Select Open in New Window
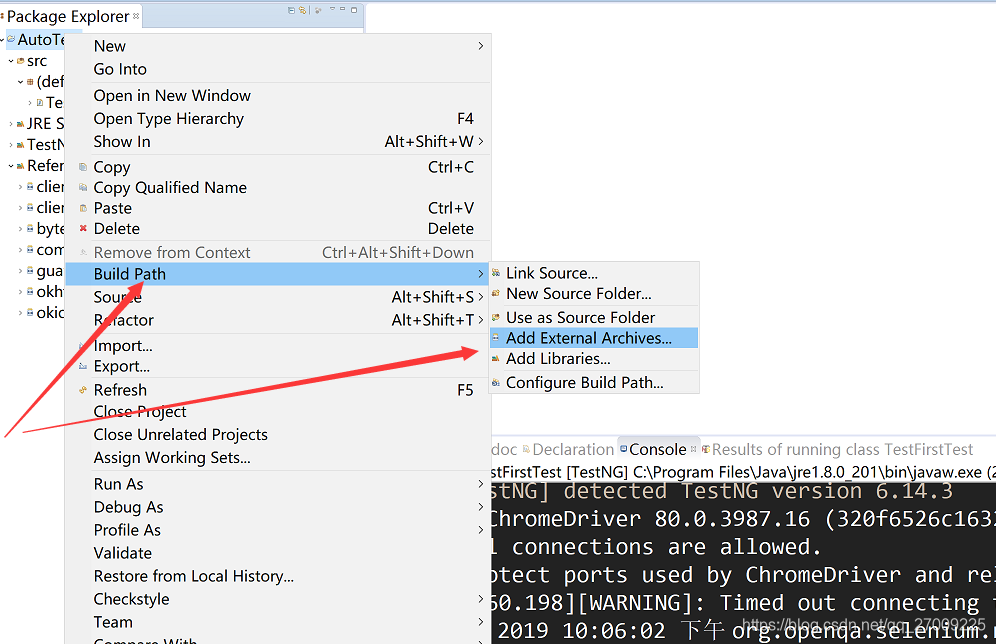Screen dimensions: 996x644 pyautogui.click(x=278, y=96)
